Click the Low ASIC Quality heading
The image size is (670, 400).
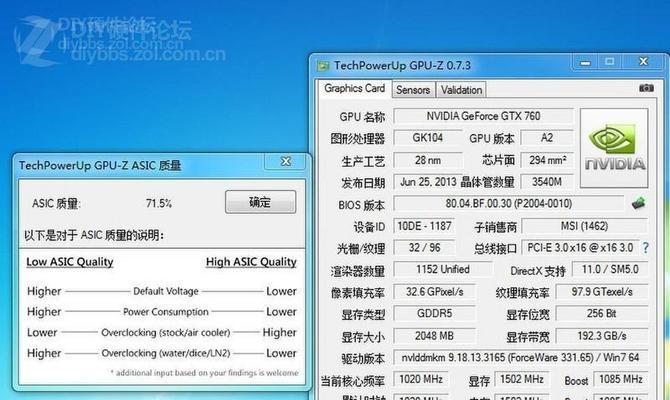(x=70, y=262)
